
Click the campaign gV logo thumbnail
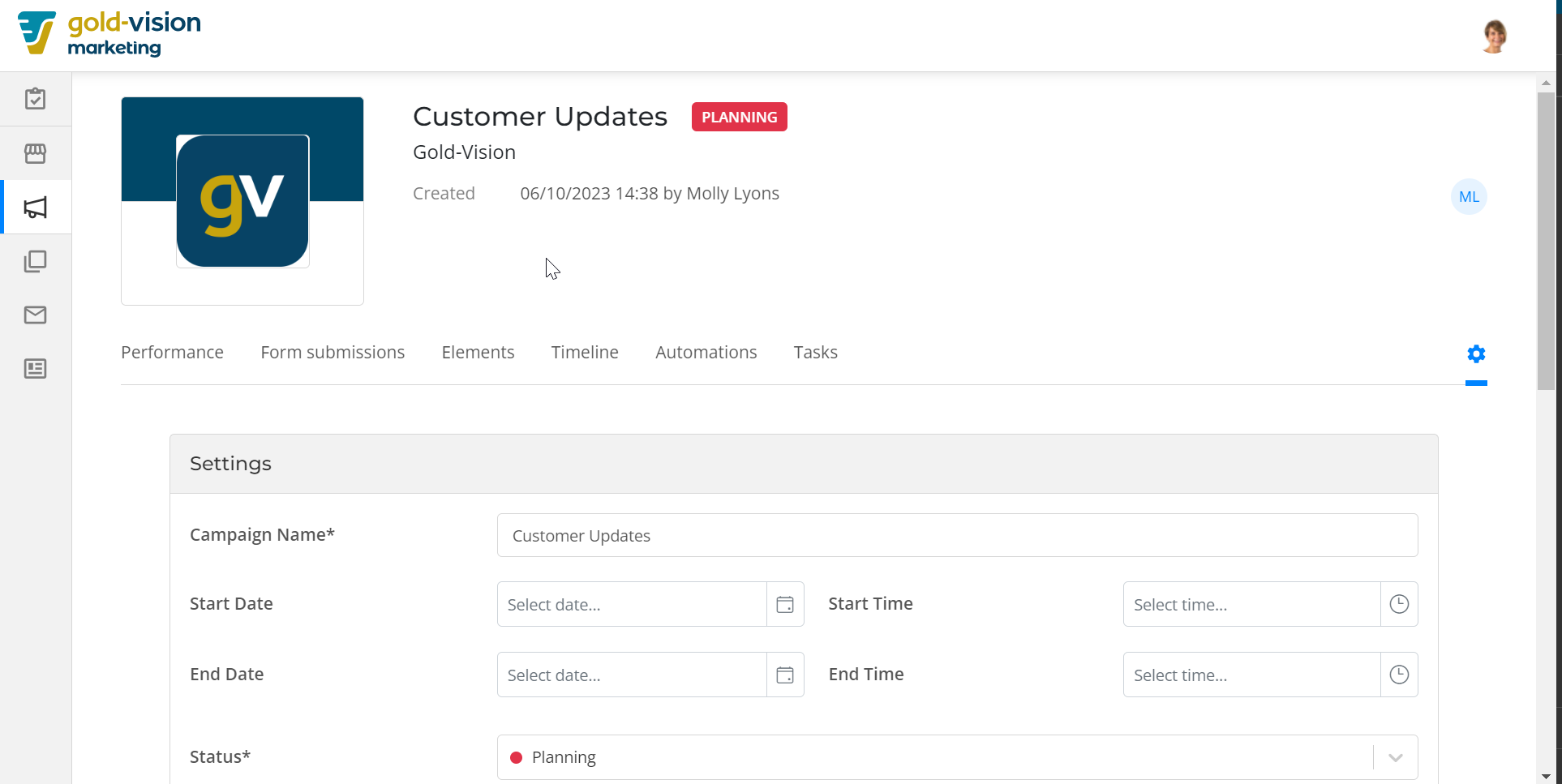242,201
